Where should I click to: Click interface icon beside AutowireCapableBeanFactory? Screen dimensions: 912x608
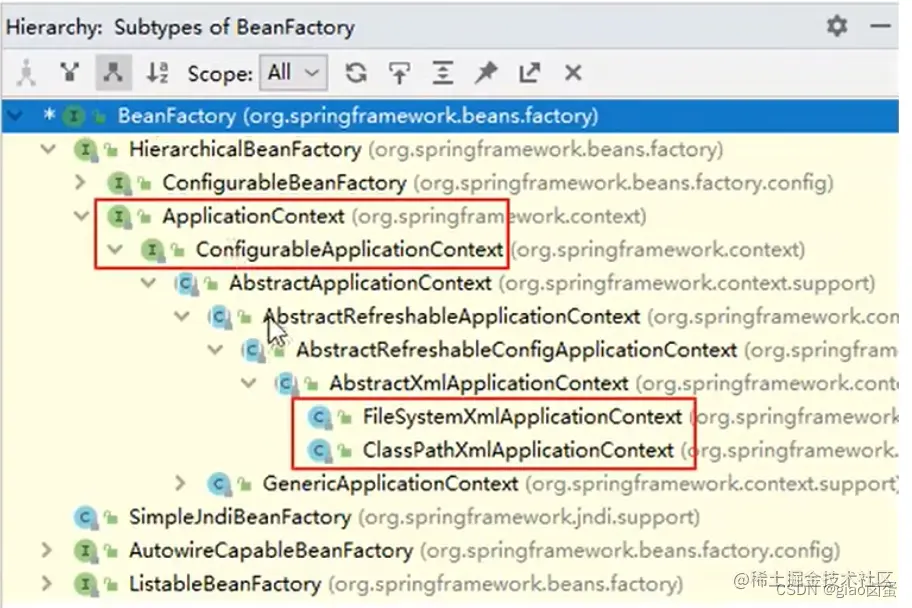click(x=85, y=550)
